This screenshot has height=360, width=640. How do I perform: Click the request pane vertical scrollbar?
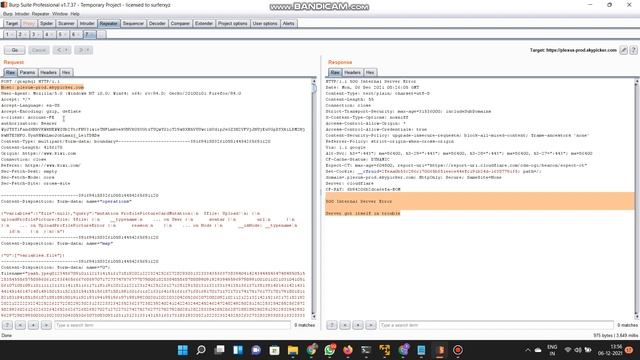click(314, 199)
